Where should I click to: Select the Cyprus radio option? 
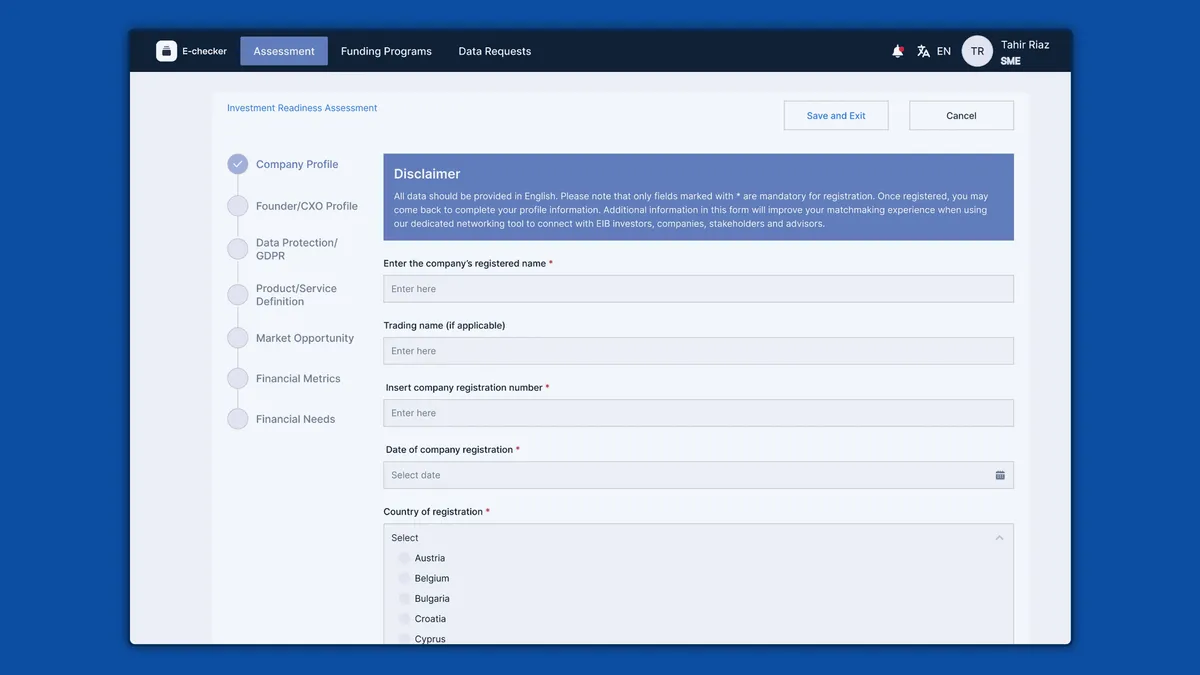point(404,639)
